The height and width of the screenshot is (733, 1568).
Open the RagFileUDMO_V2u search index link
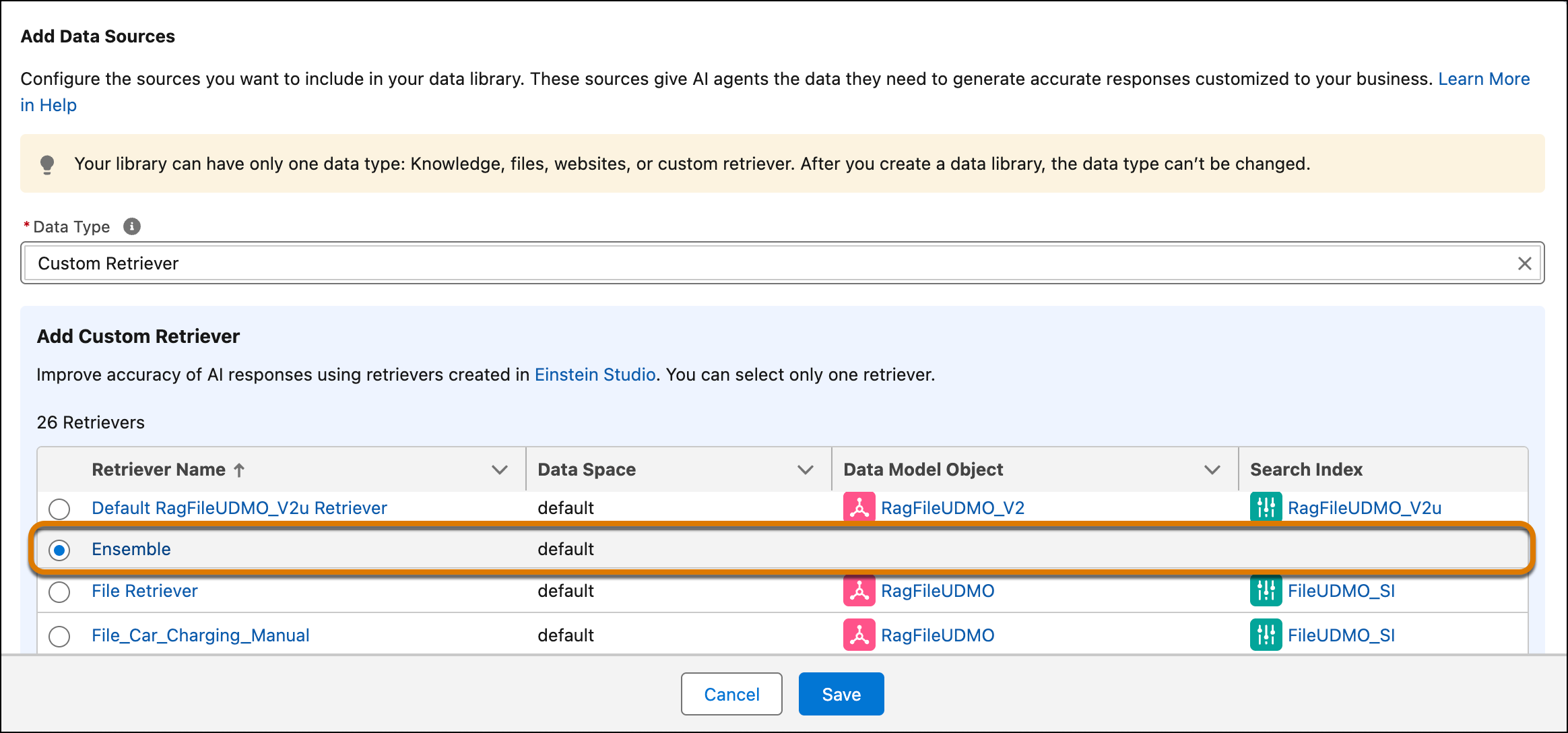1365,508
